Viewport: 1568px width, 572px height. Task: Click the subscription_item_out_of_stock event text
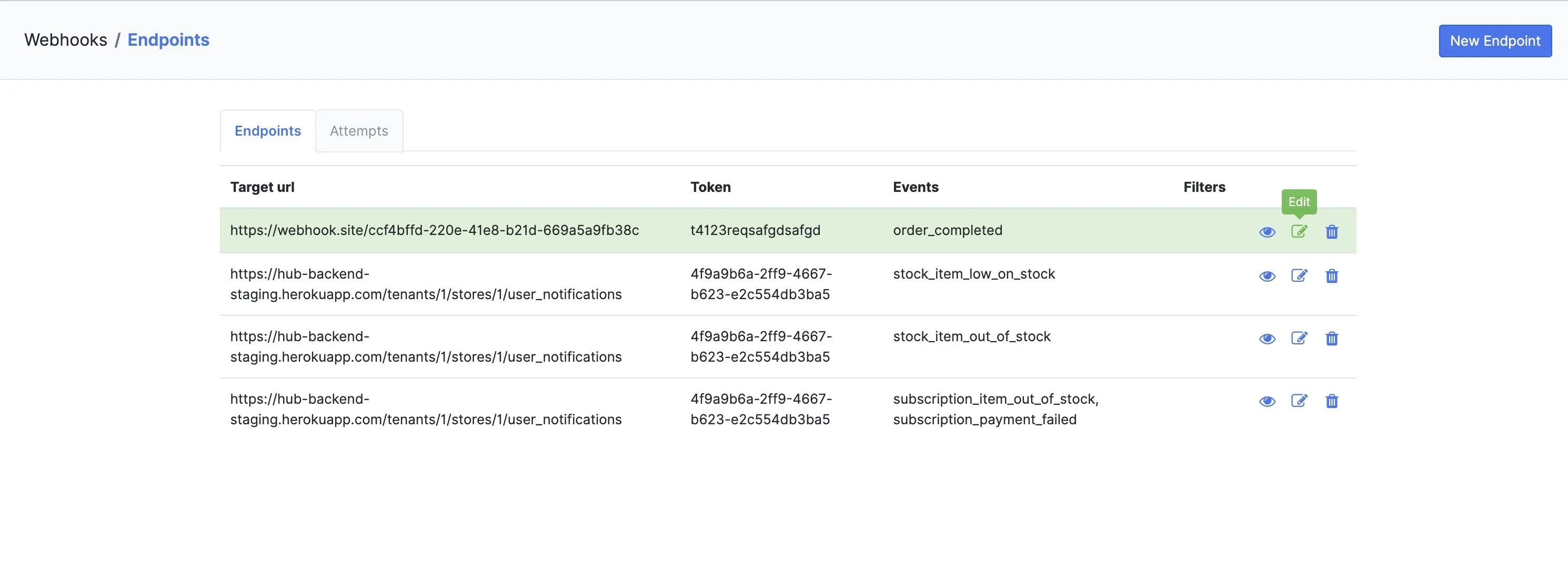996,400
